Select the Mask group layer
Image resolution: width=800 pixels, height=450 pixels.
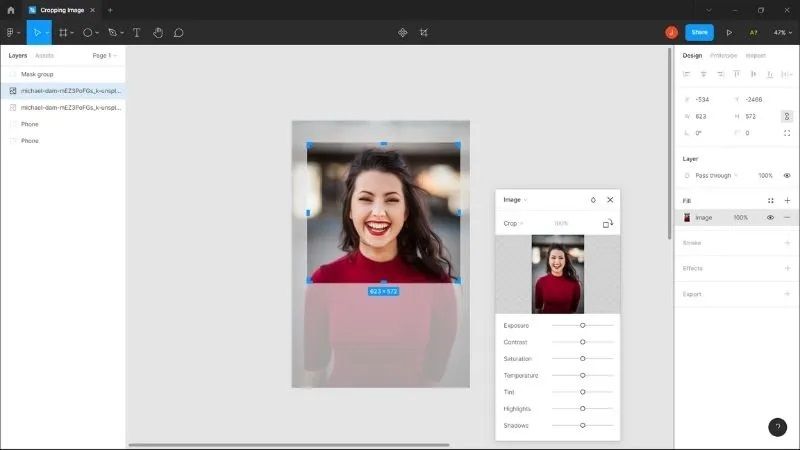click(x=37, y=74)
